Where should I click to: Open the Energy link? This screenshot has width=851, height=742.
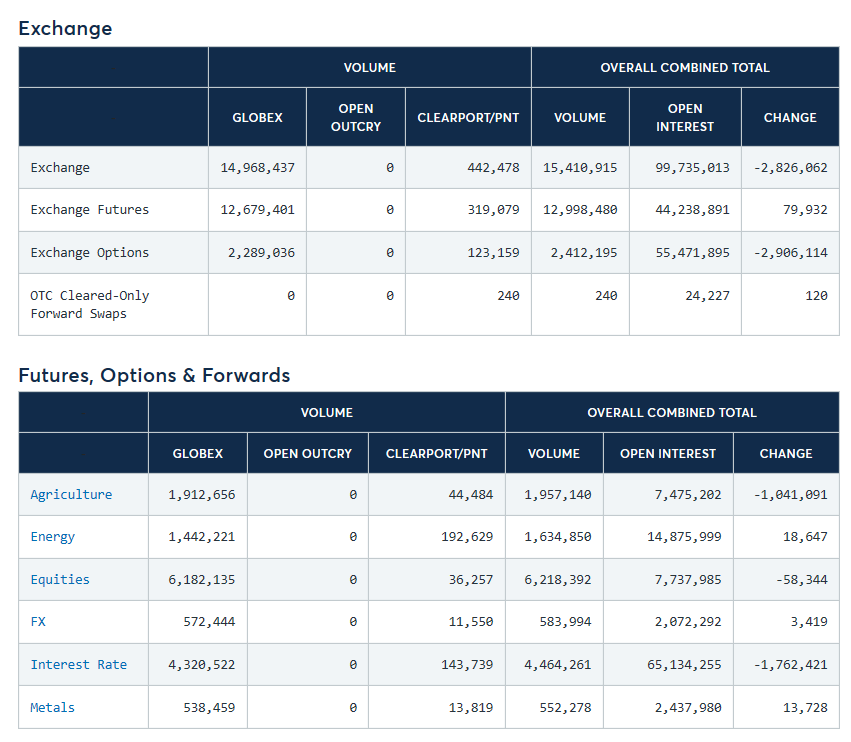coord(53,537)
